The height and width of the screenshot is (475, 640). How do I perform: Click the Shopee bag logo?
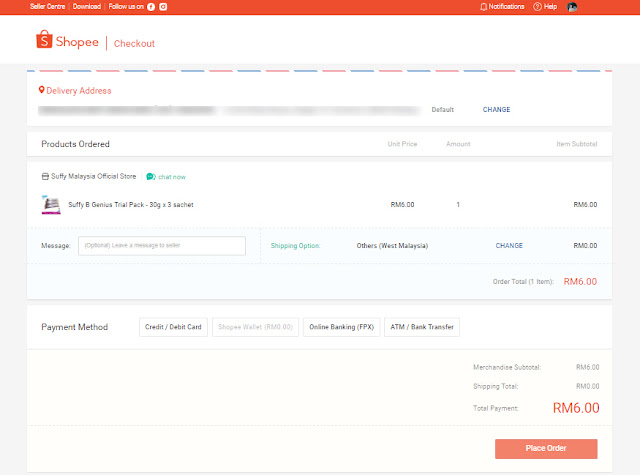[x=44, y=39]
